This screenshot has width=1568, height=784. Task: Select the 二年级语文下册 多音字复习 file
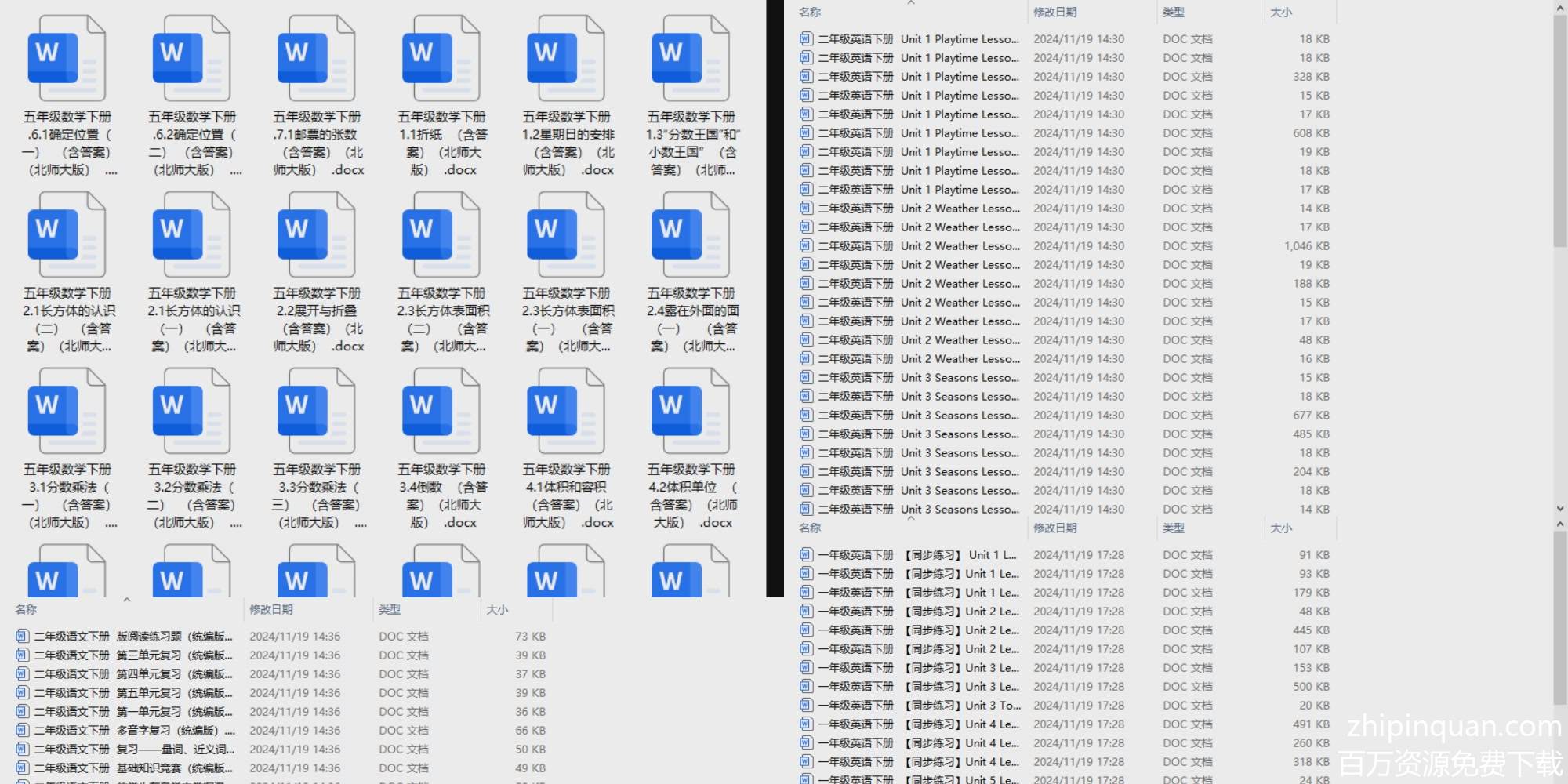(x=125, y=731)
